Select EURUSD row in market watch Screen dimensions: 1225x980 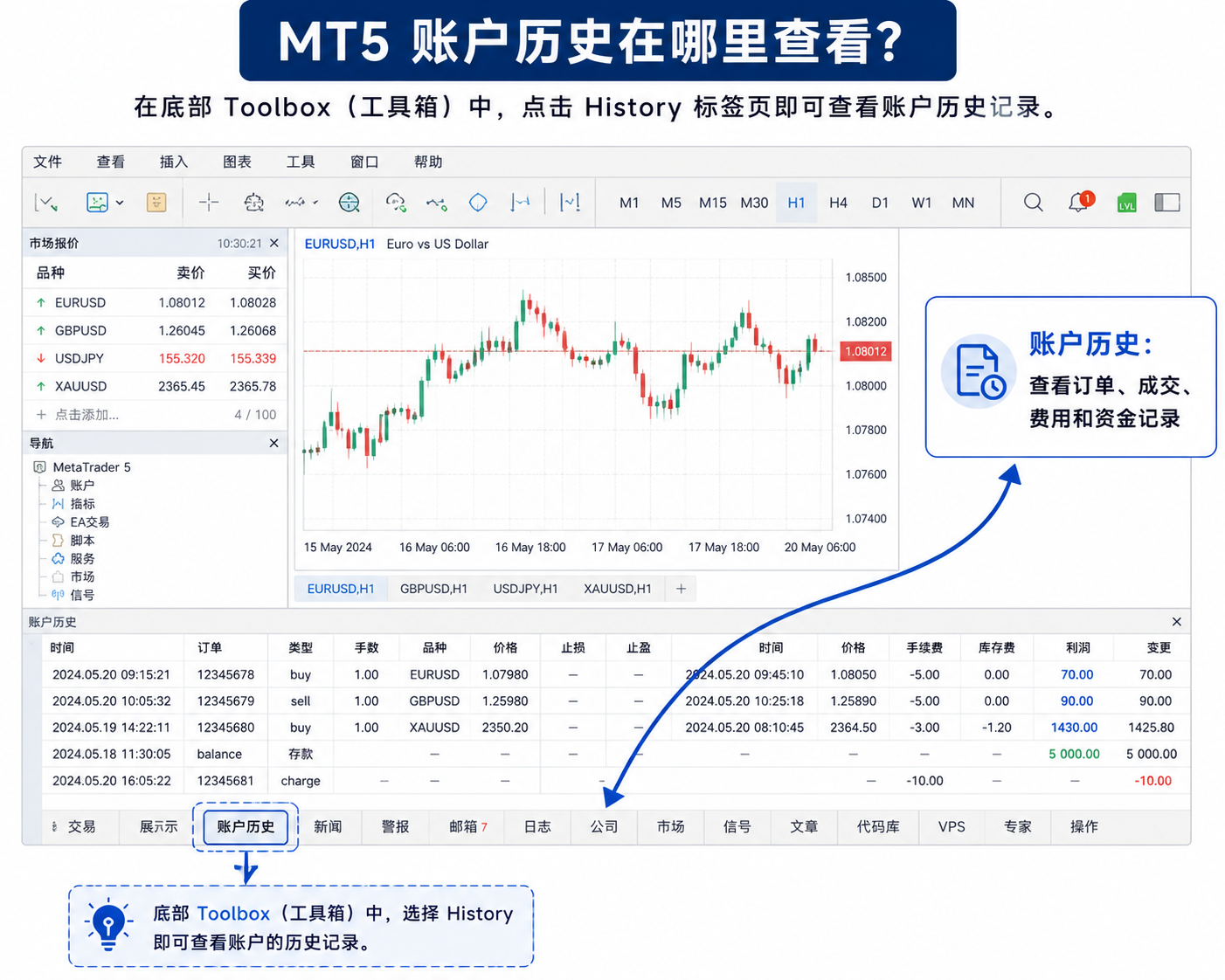[156, 302]
